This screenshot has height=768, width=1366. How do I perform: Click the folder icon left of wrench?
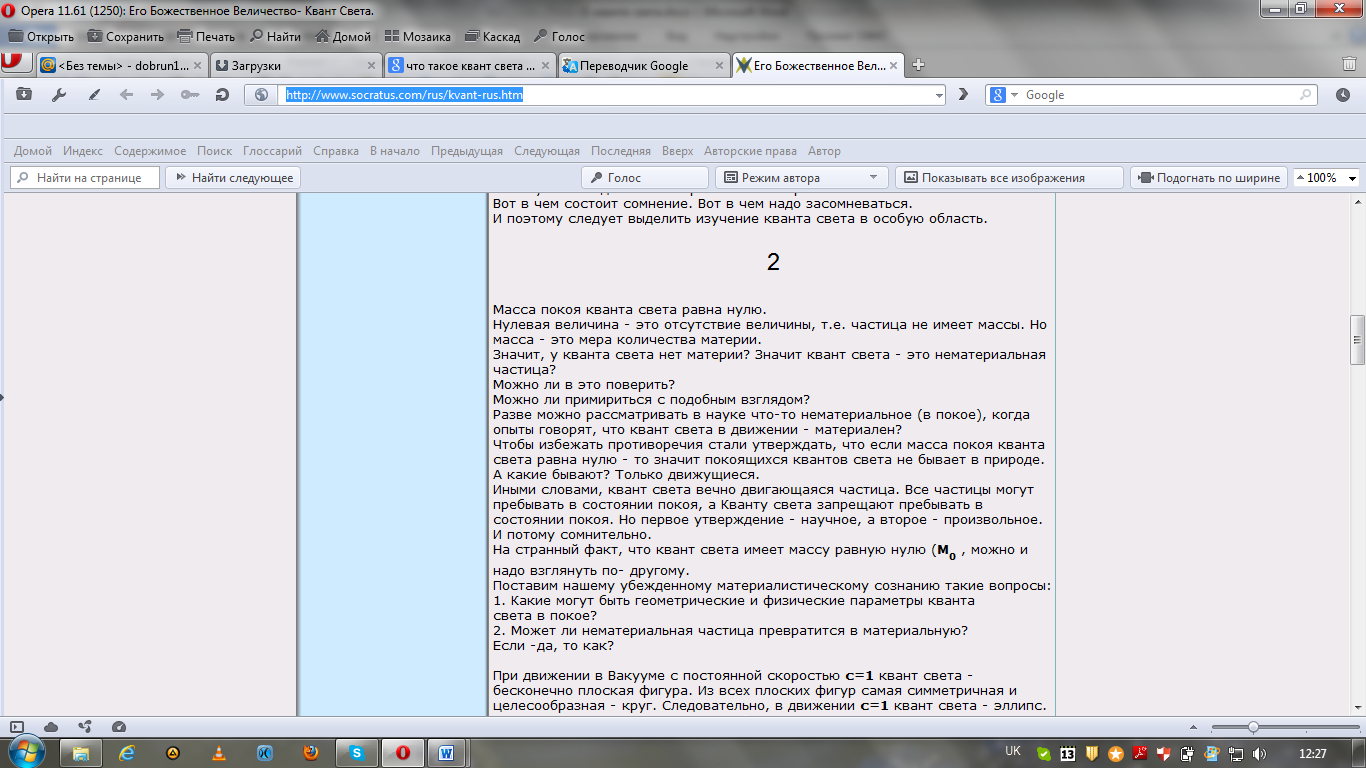tap(23, 95)
